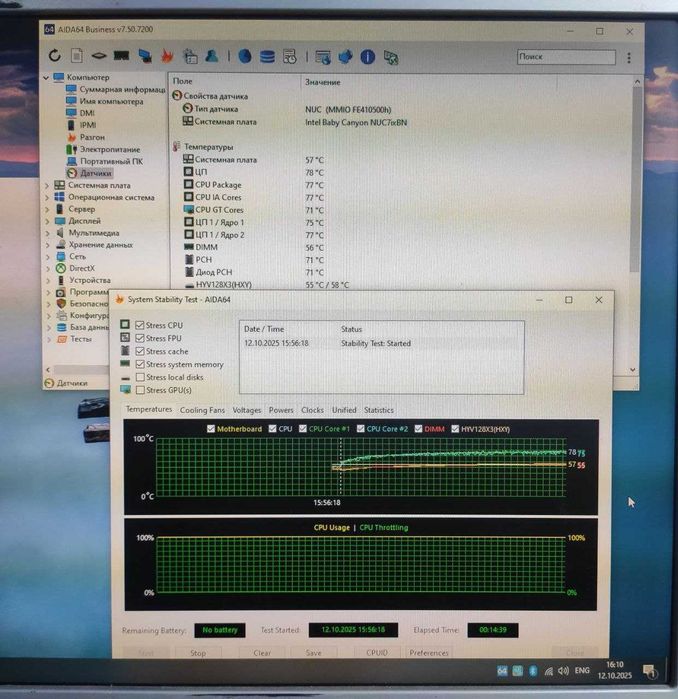Viewport: 678px width, 699px height.
Task: Expand the Системная плата tree node
Action: [47, 185]
